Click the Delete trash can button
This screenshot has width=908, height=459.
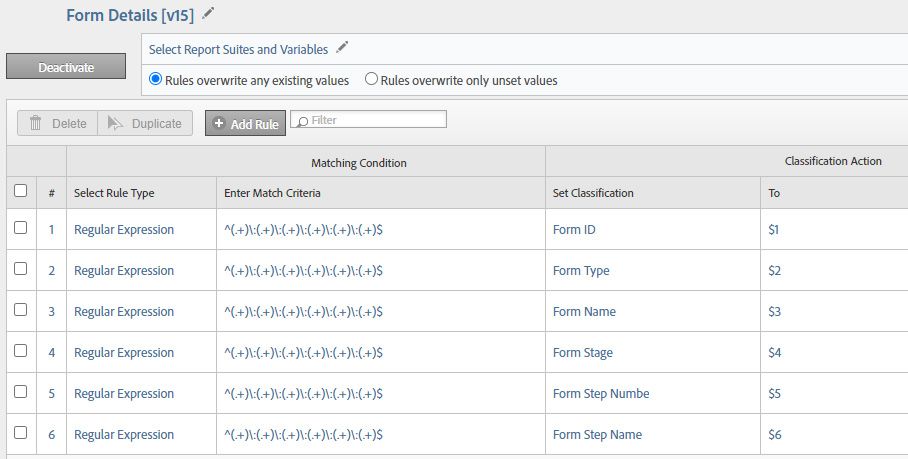point(57,123)
